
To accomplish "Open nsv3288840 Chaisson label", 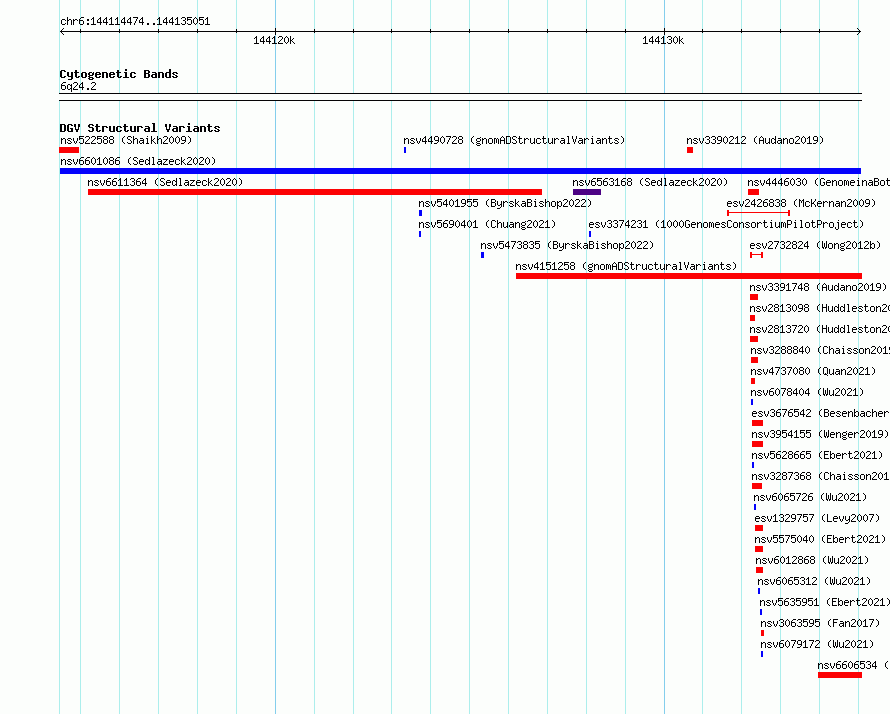I will [x=820, y=350].
